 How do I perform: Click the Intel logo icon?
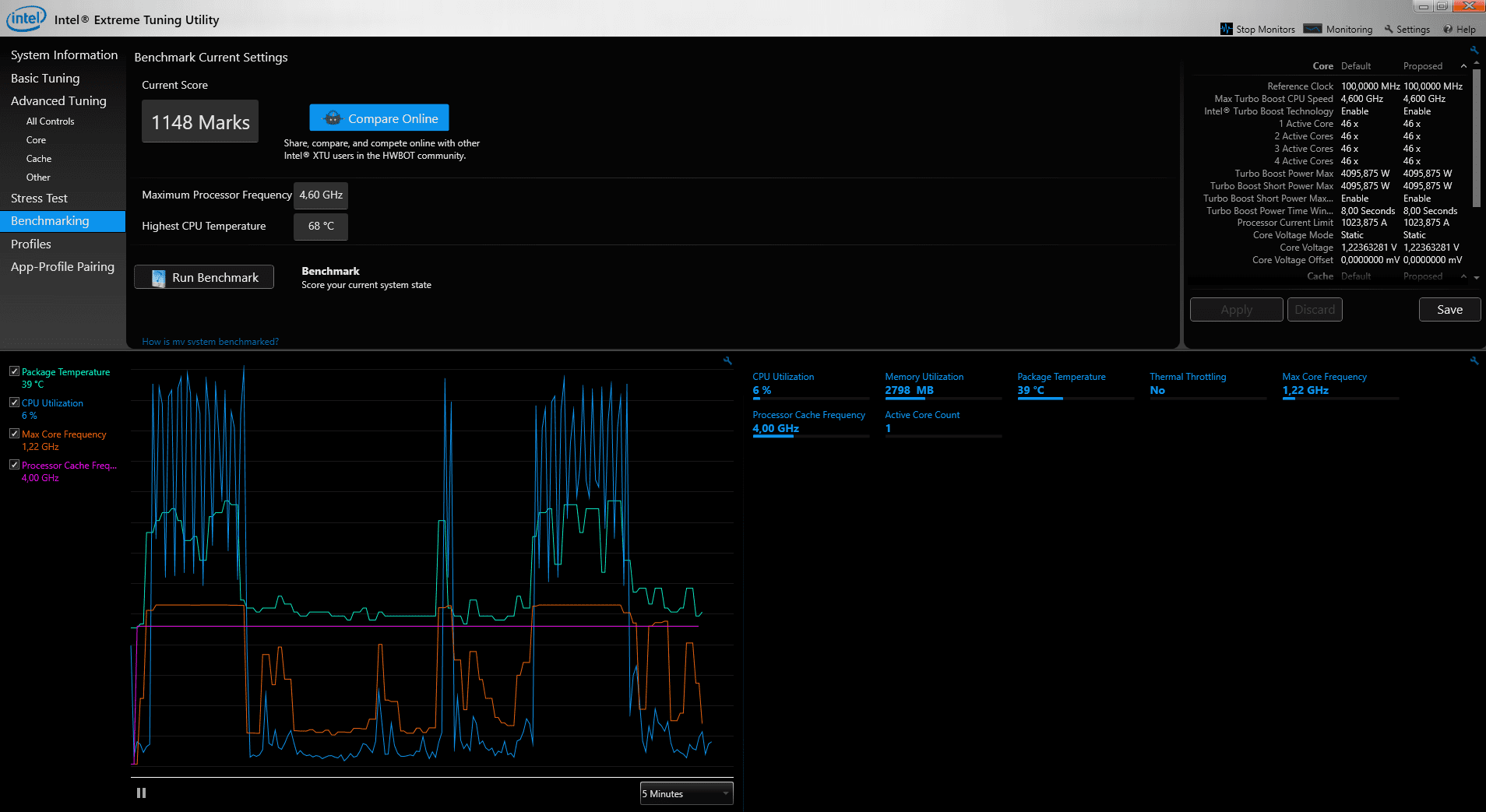(x=26, y=19)
